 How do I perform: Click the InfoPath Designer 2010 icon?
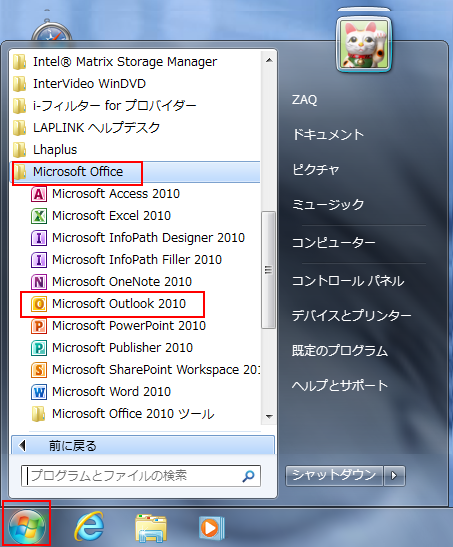pos(39,238)
